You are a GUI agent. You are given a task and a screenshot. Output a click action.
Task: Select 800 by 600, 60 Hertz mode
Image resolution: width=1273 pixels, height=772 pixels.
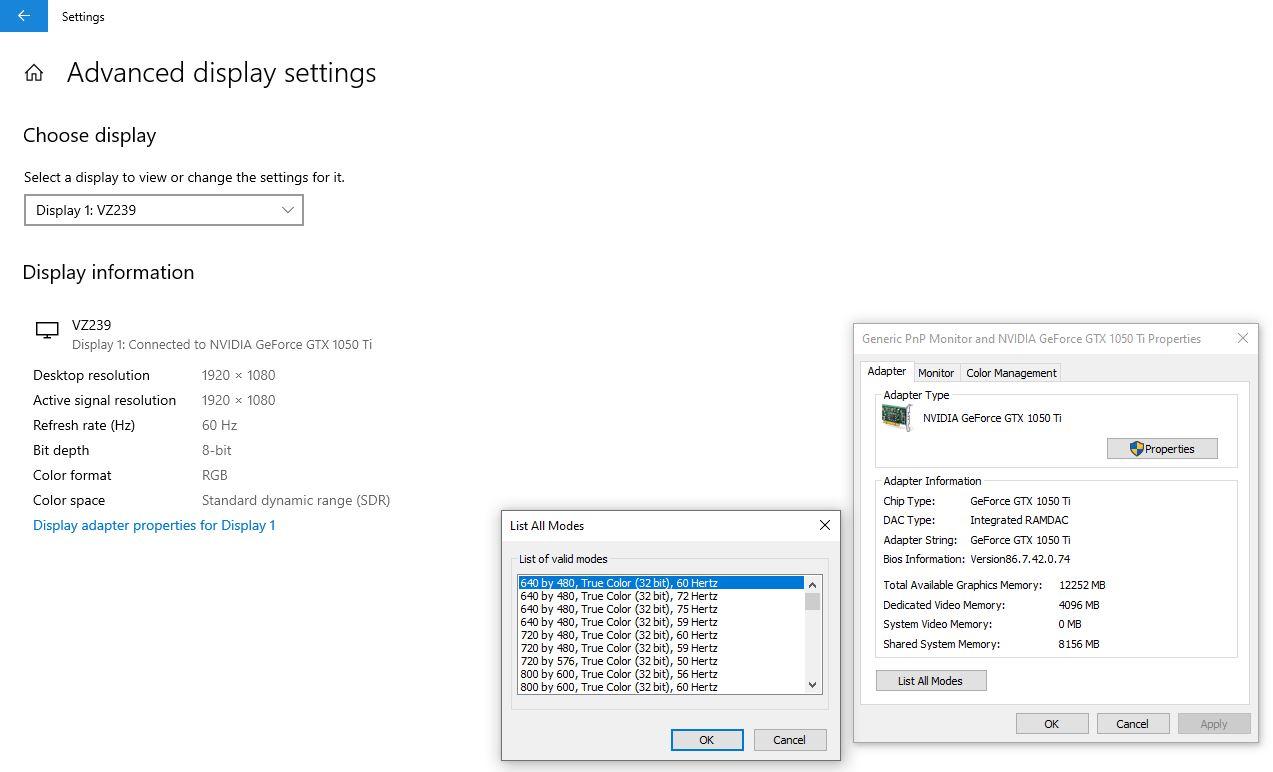tap(661, 687)
